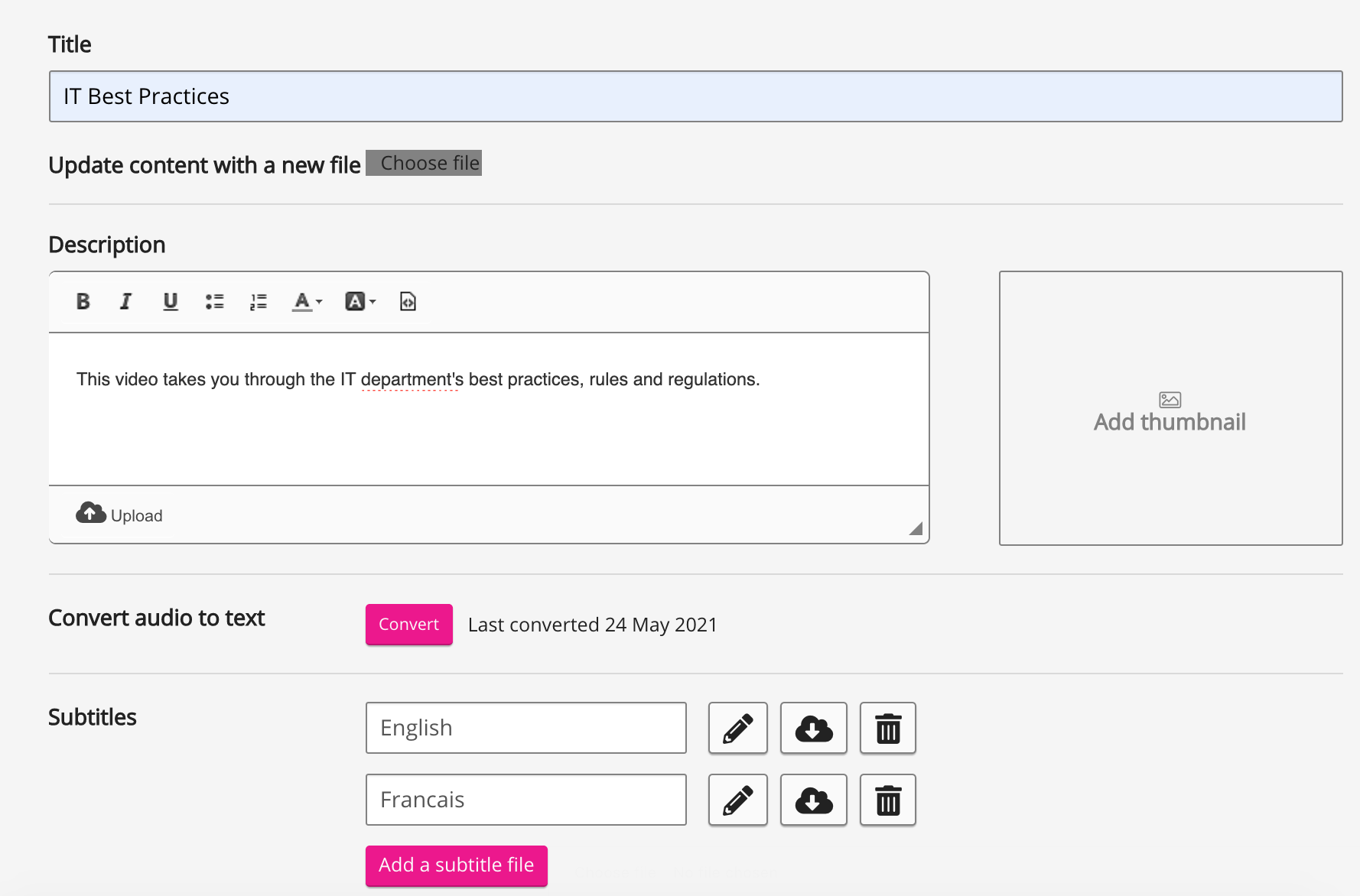Viewport: 1360px width, 896px height.
Task: Download the English subtitle file
Action: point(813,728)
